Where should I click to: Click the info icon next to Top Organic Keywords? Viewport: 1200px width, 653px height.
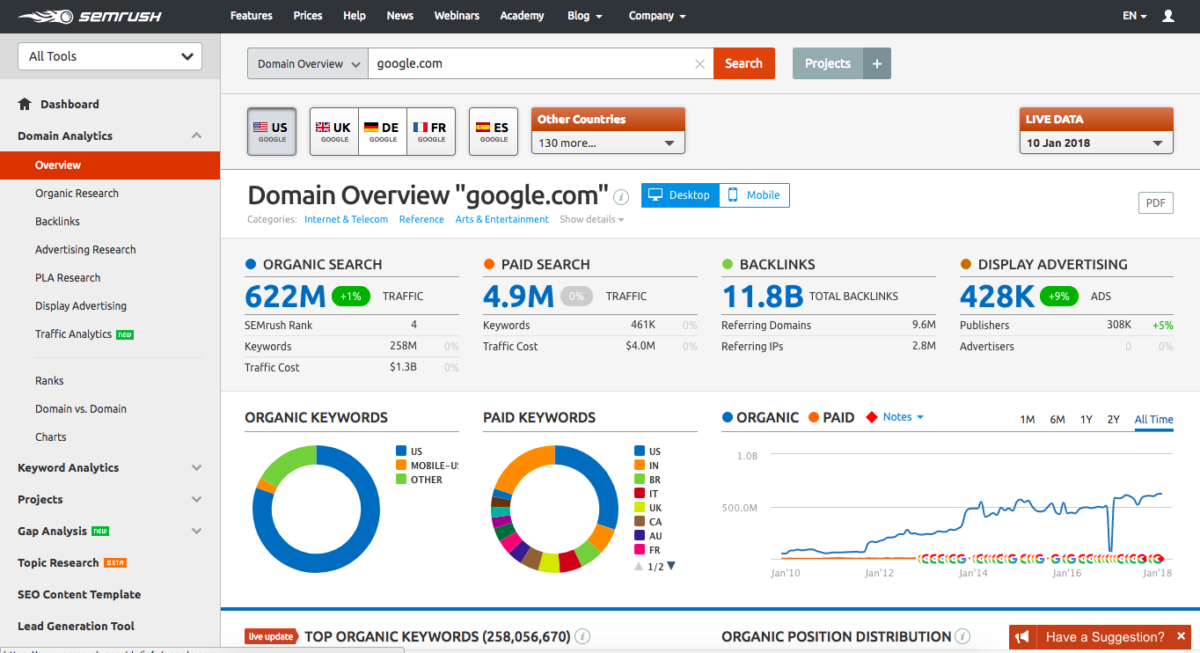click(x=582, y=636)
